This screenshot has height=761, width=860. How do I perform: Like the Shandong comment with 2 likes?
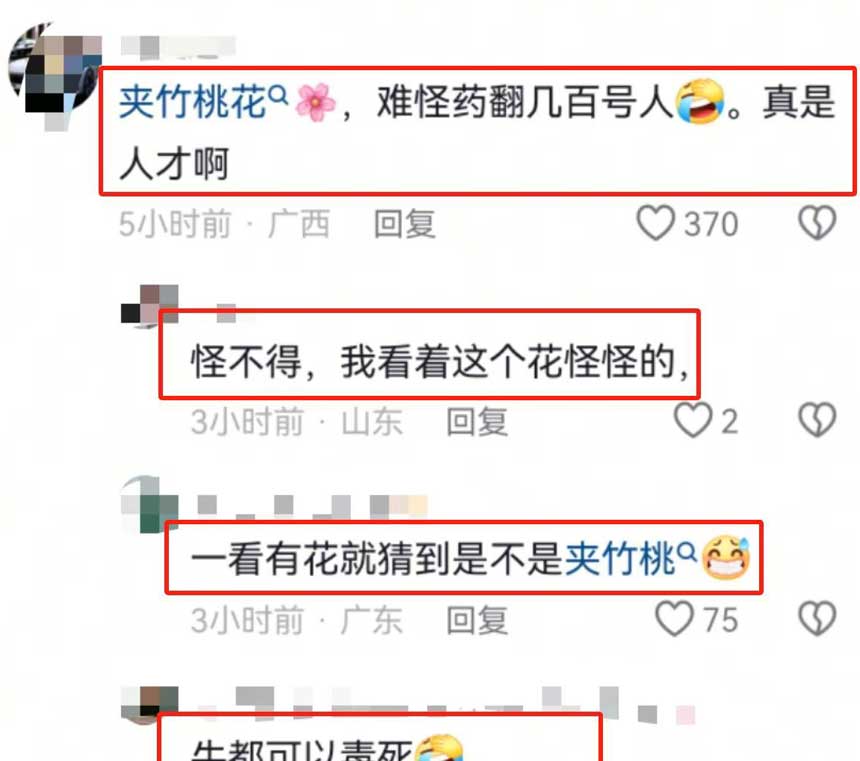tap(693, 421)
